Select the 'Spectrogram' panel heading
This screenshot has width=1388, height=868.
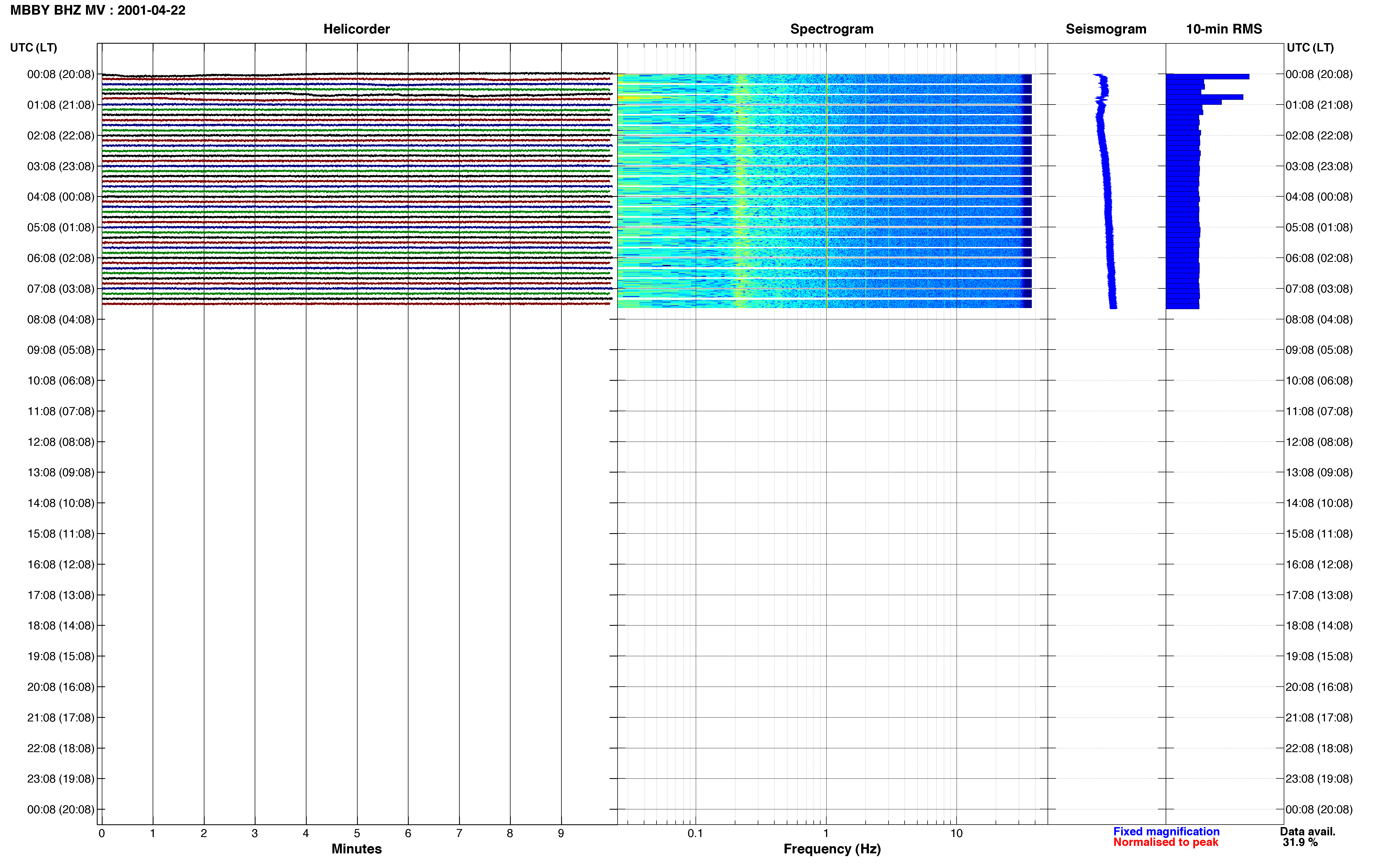pyautogui.click(x=832, y=29)
